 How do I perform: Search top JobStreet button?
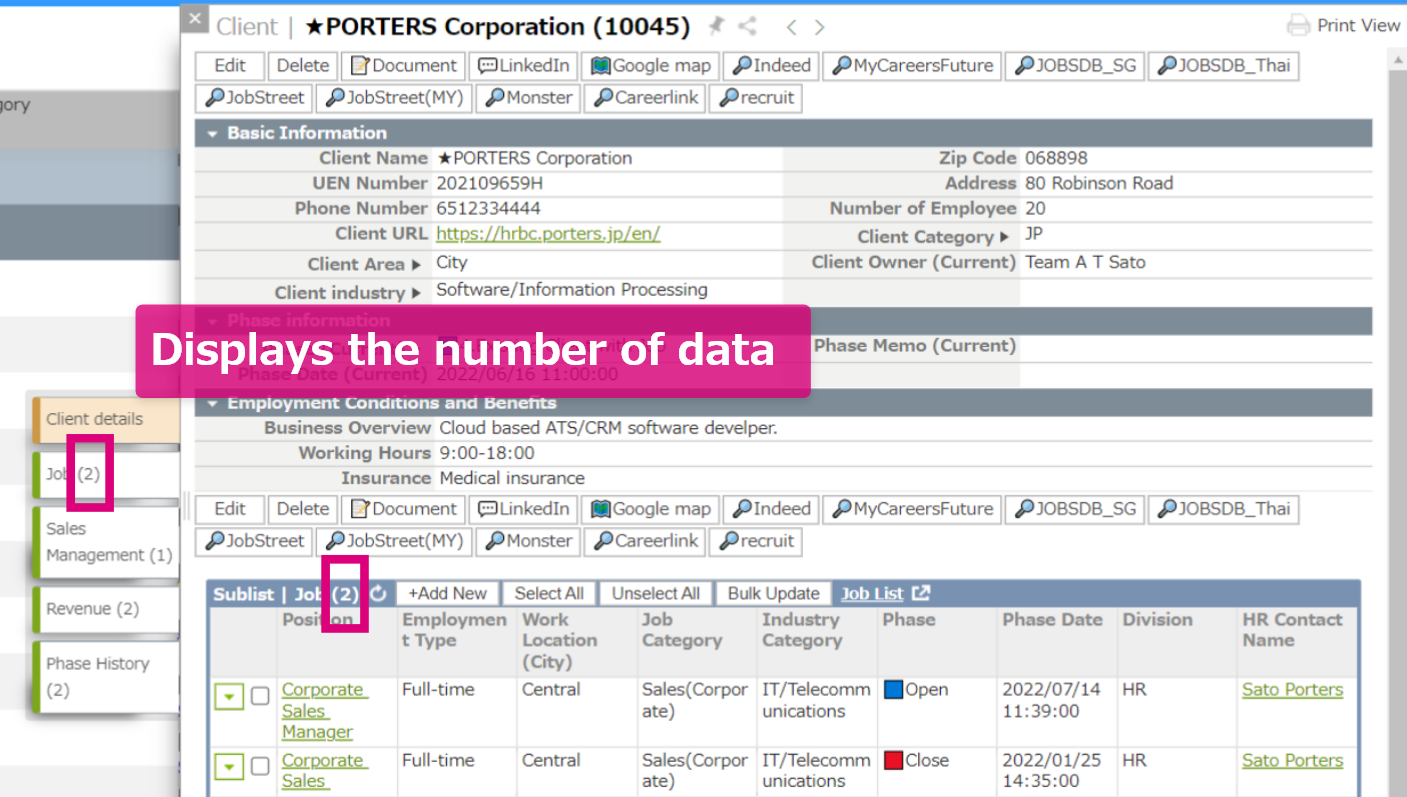(255, 98)
